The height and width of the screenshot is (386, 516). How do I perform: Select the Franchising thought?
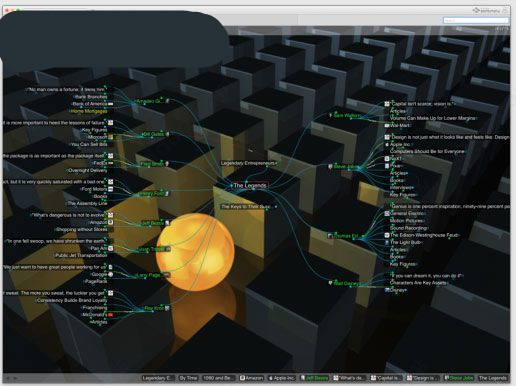95,308
